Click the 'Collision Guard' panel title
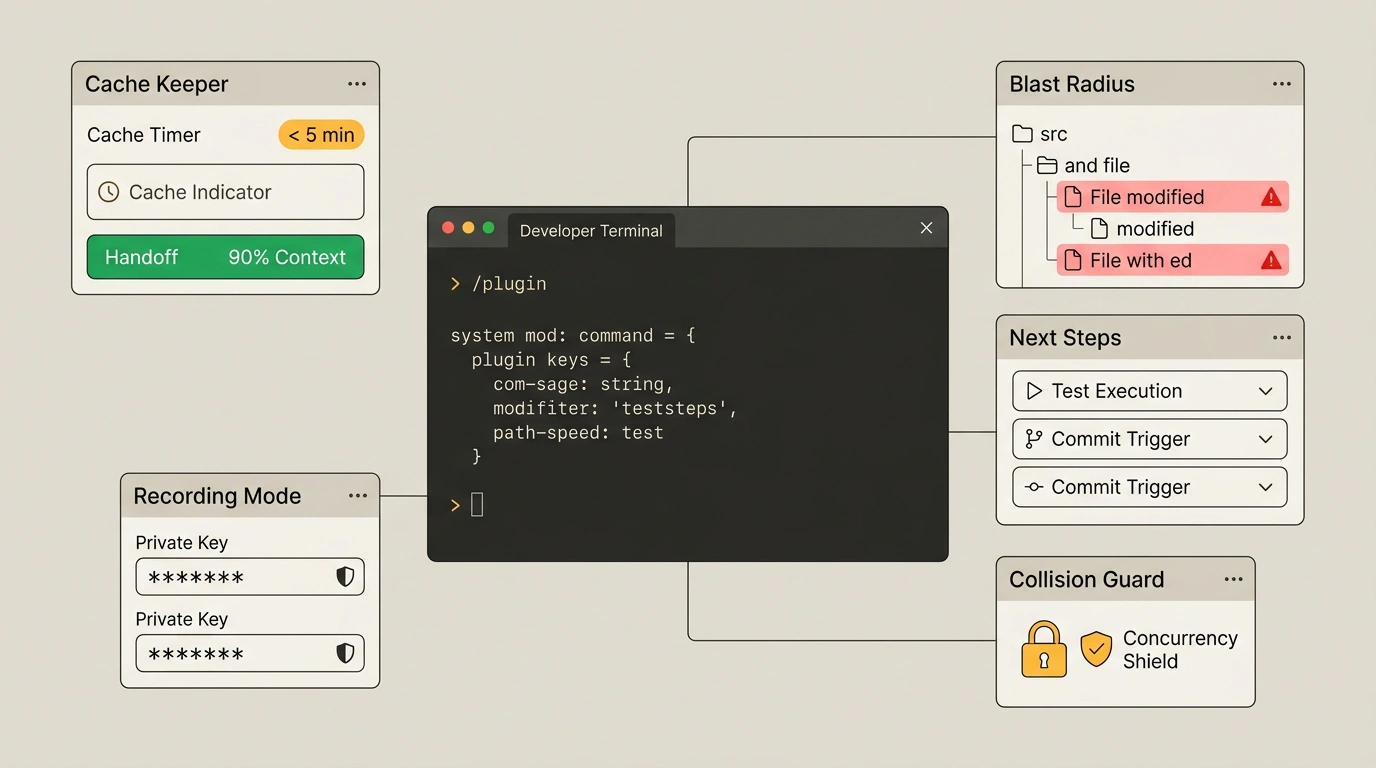 [x=1087, y=580]
